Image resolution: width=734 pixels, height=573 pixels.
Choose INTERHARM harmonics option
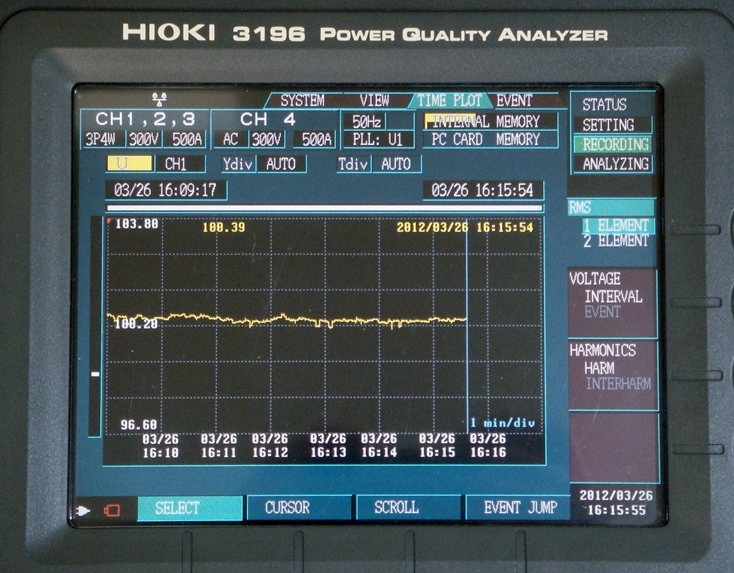coord(618,384)
